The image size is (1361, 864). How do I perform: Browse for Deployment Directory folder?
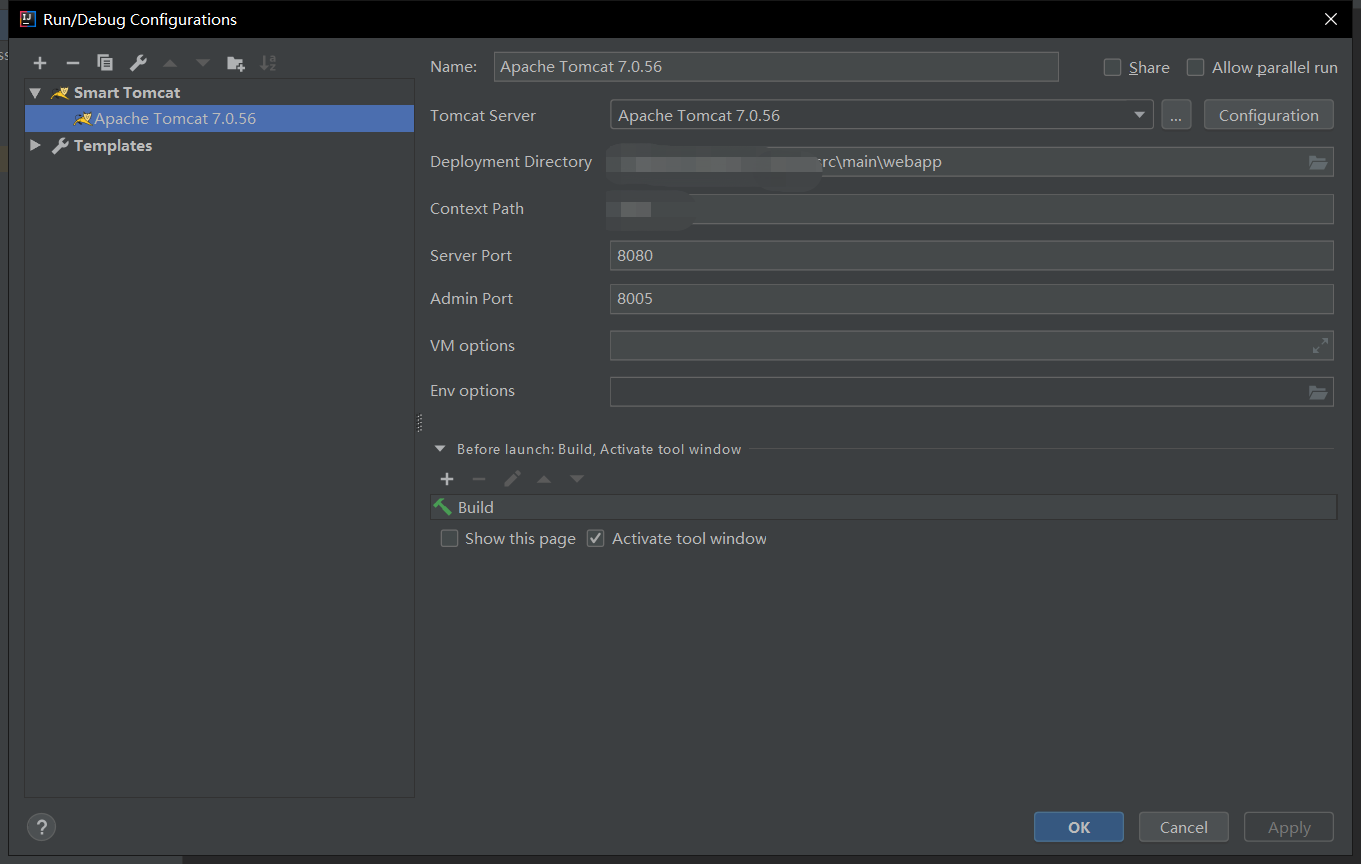pyautogui.click(x=1318, y=162)
